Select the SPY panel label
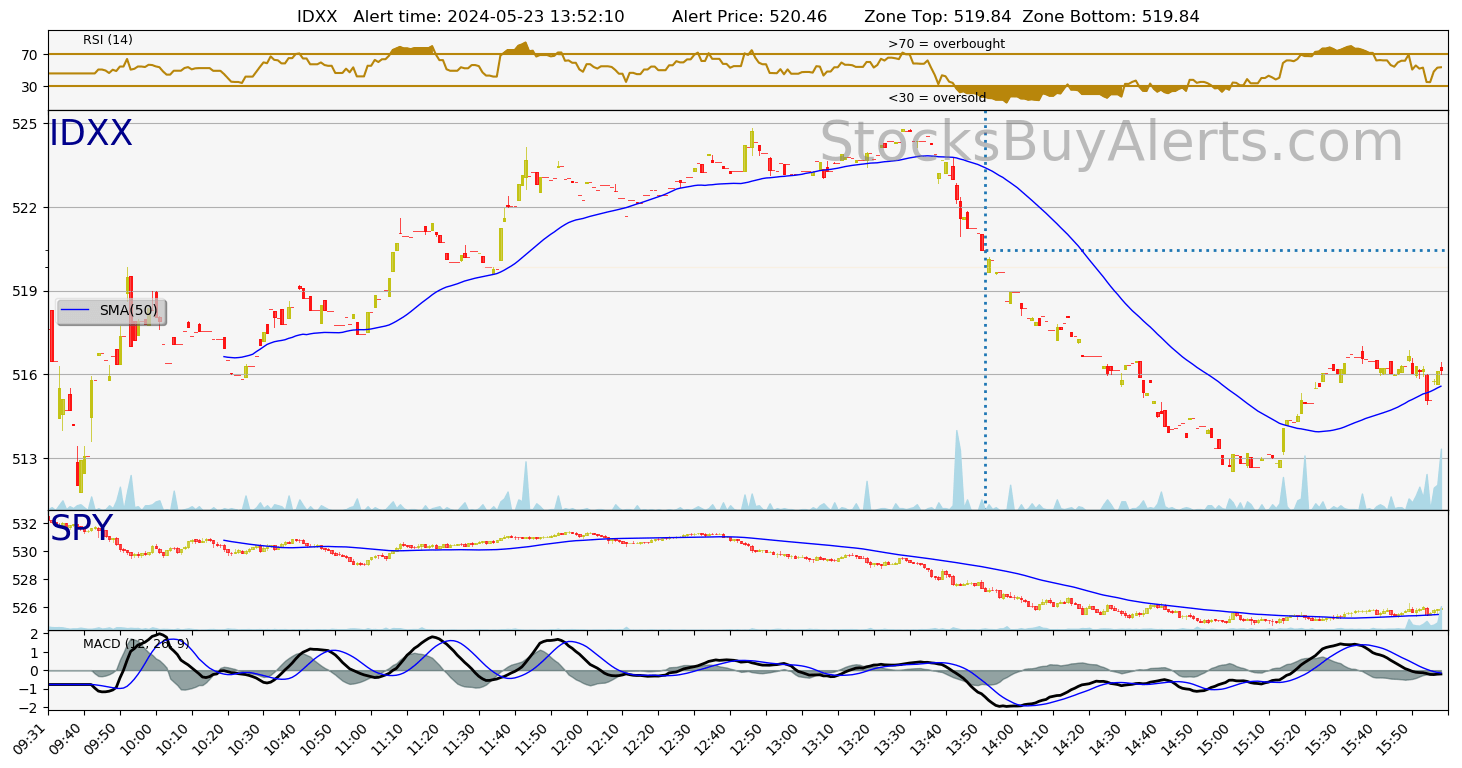Image resolution: width=1462 pixels, height=768 pixels. pyautogui.click(x=81, y=529)
